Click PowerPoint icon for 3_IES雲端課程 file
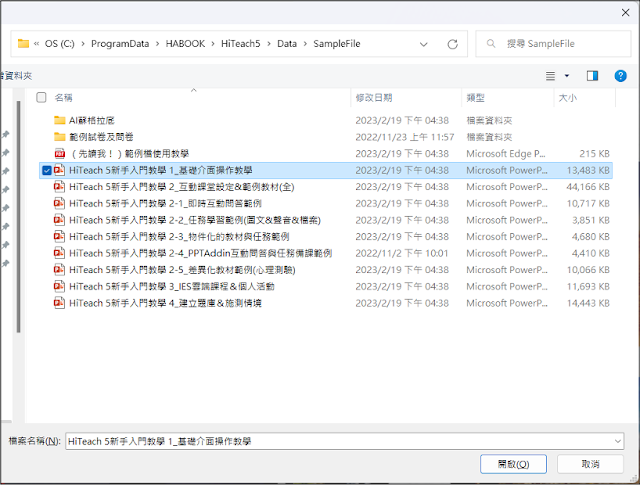 [60, 286]
